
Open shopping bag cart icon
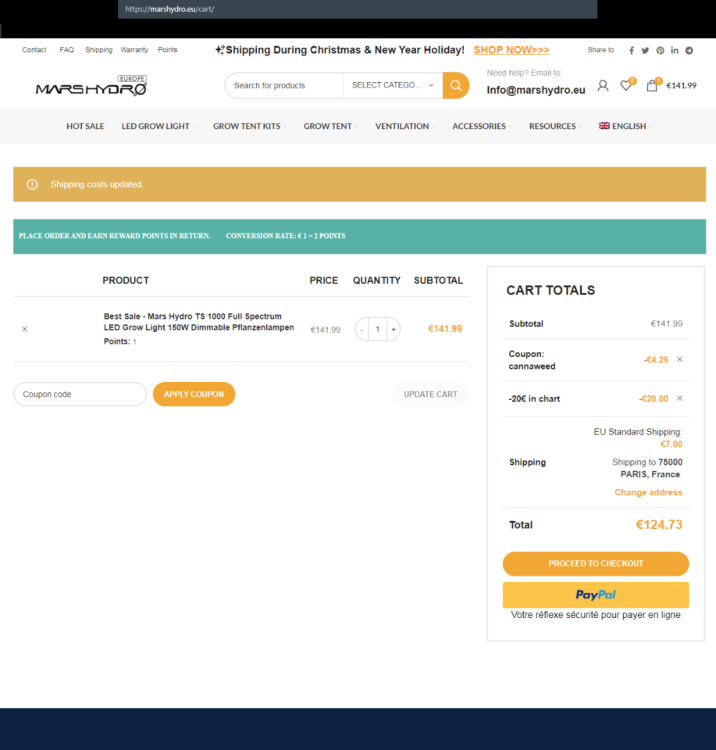pos(651,86)
